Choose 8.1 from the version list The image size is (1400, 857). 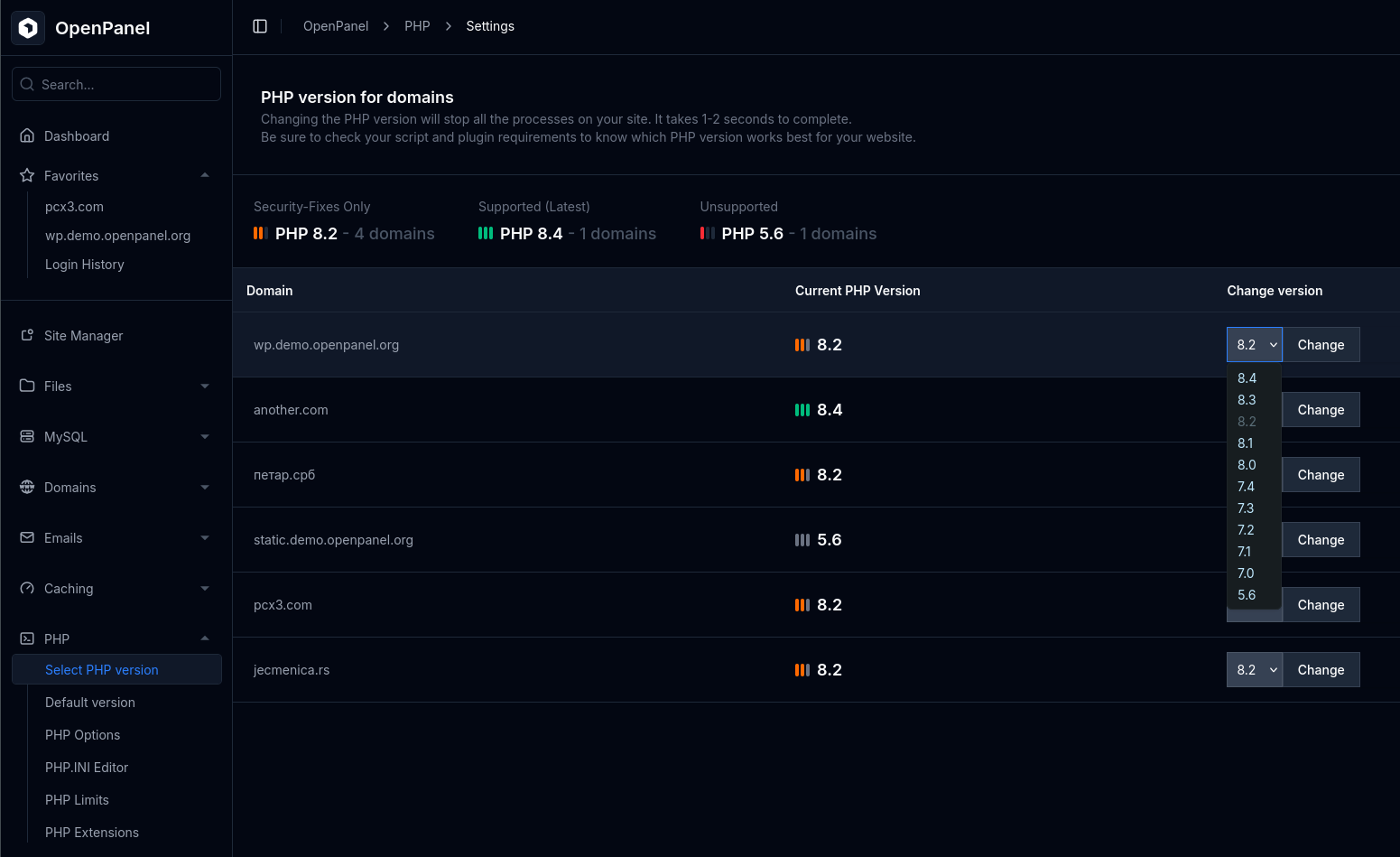1254,443
